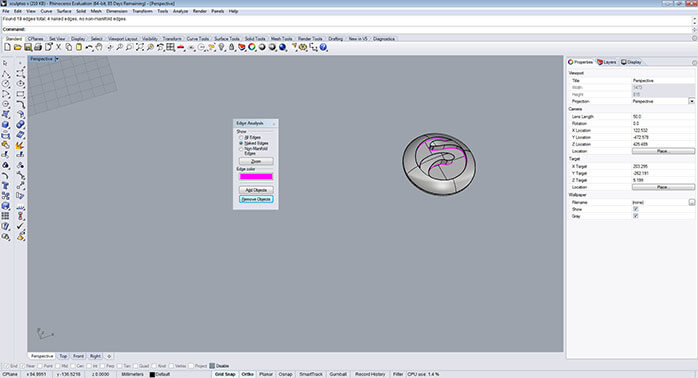This screenshot has width=698, height=378.
Task: Click the Save disk icon
Action: coord(28,47)
